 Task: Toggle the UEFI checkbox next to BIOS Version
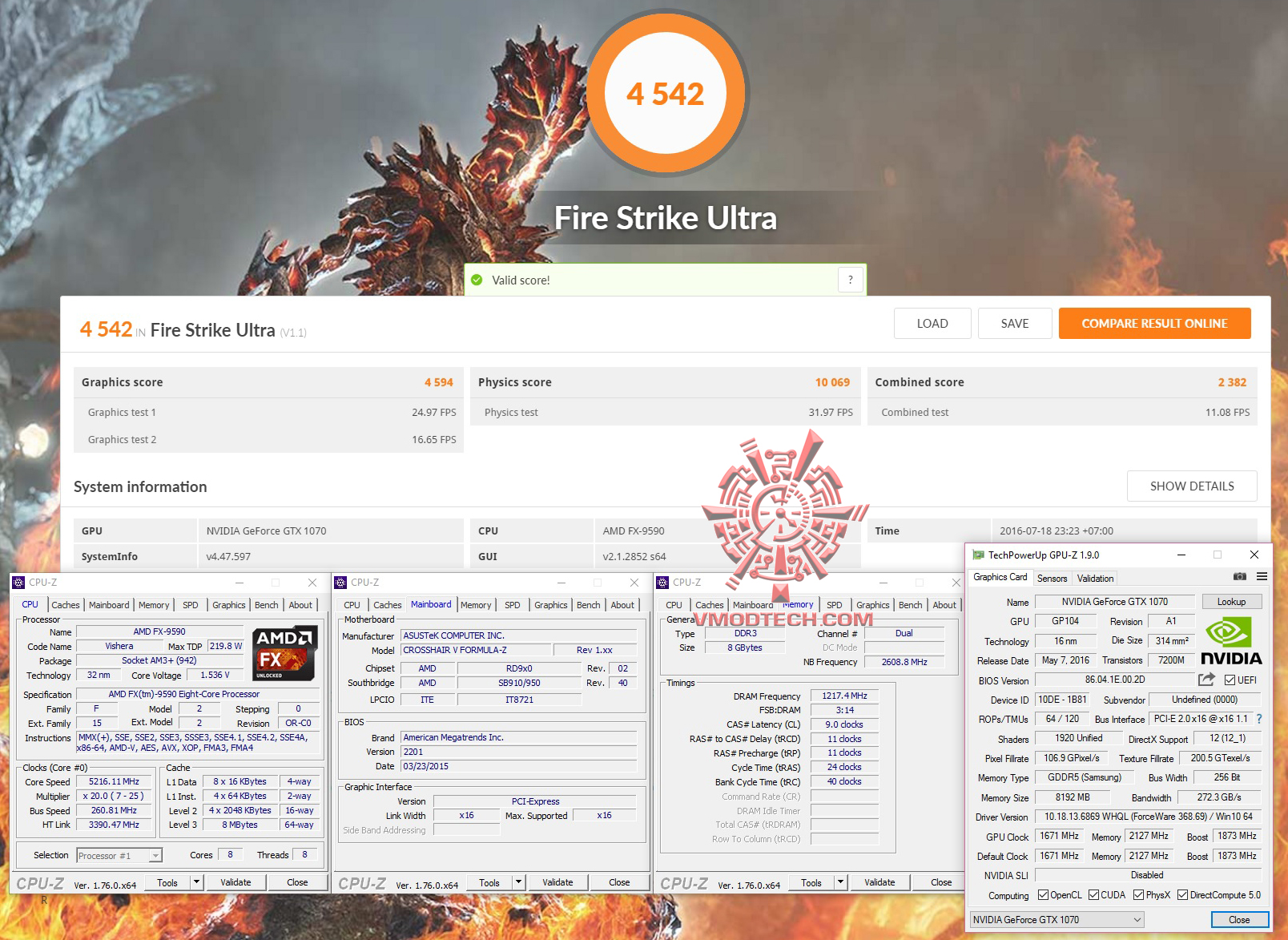tap(1230, 679)
